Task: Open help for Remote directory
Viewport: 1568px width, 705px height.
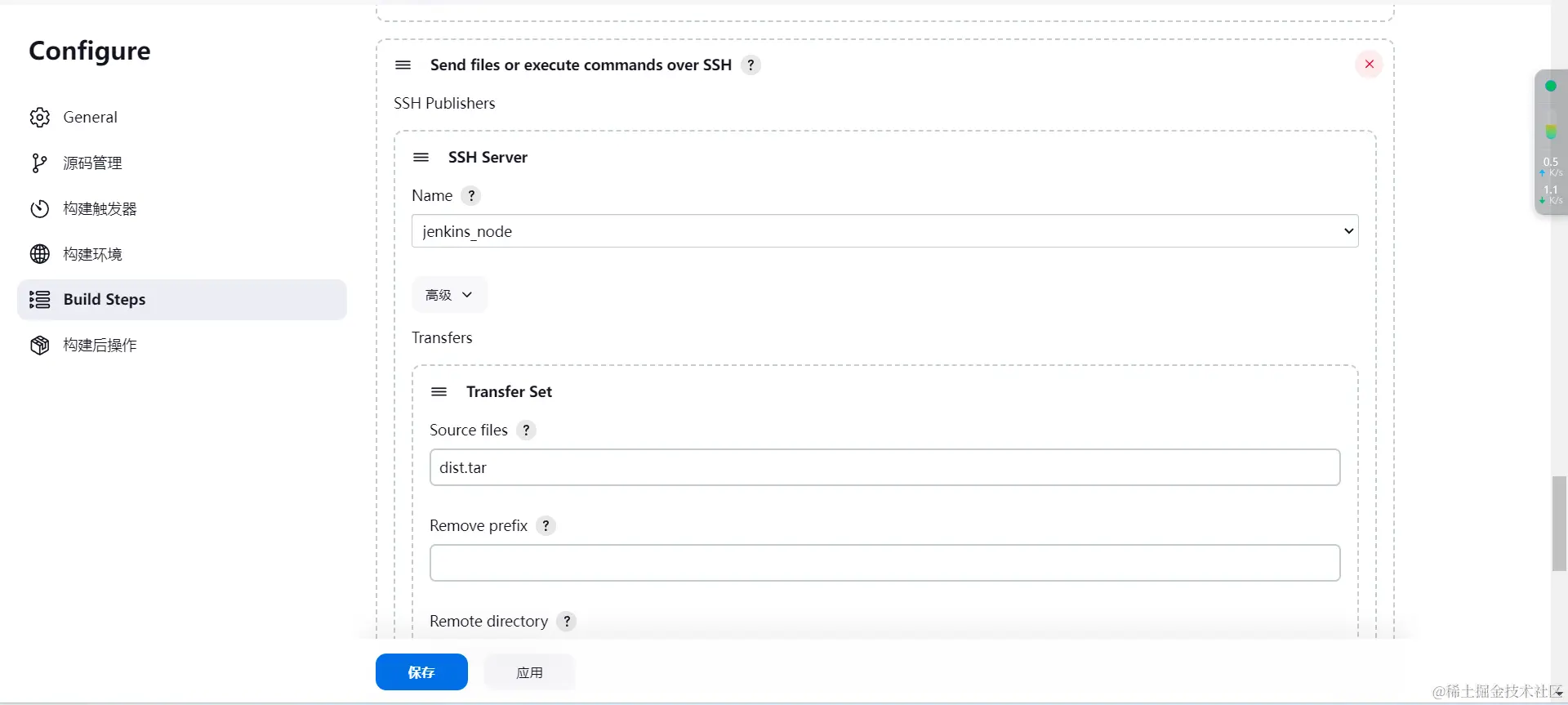Action: tap(567, 622)
